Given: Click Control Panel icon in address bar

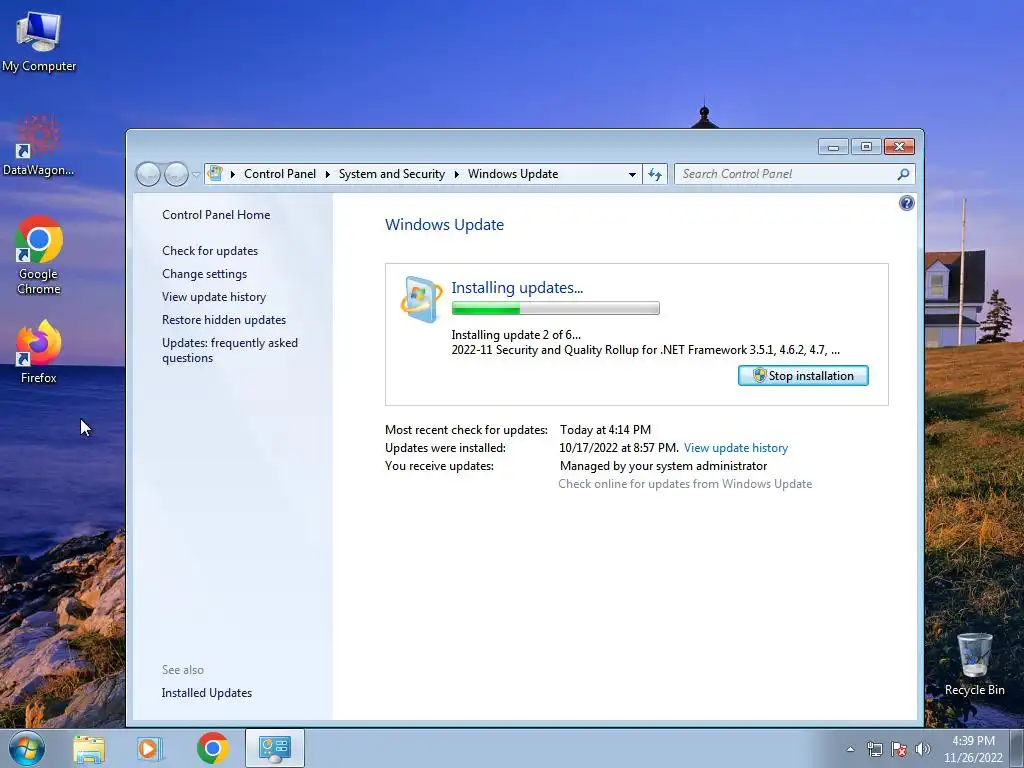Looking at the screenshot, I should [x=215, y=174].
